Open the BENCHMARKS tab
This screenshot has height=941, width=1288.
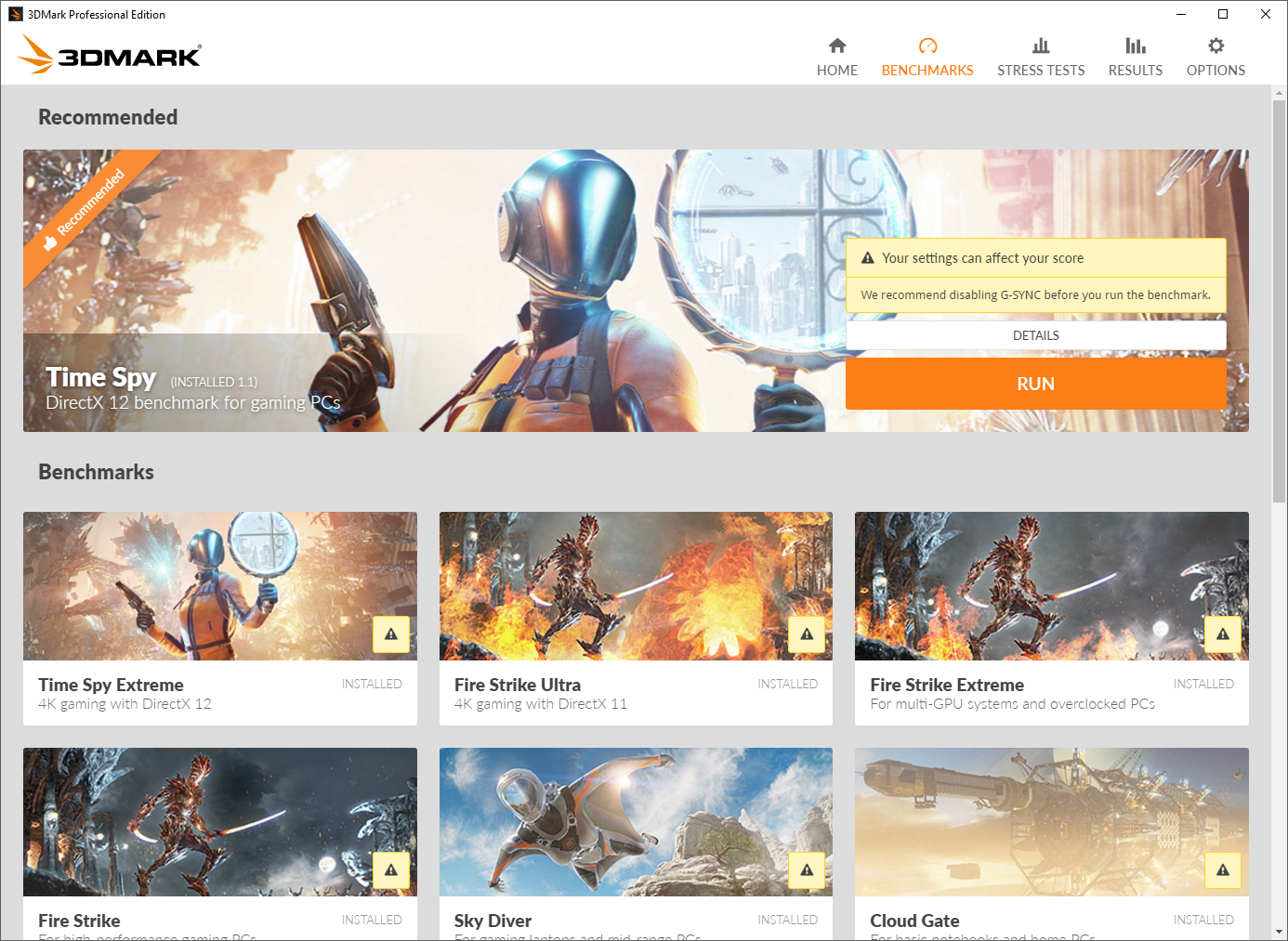[927, 56]
